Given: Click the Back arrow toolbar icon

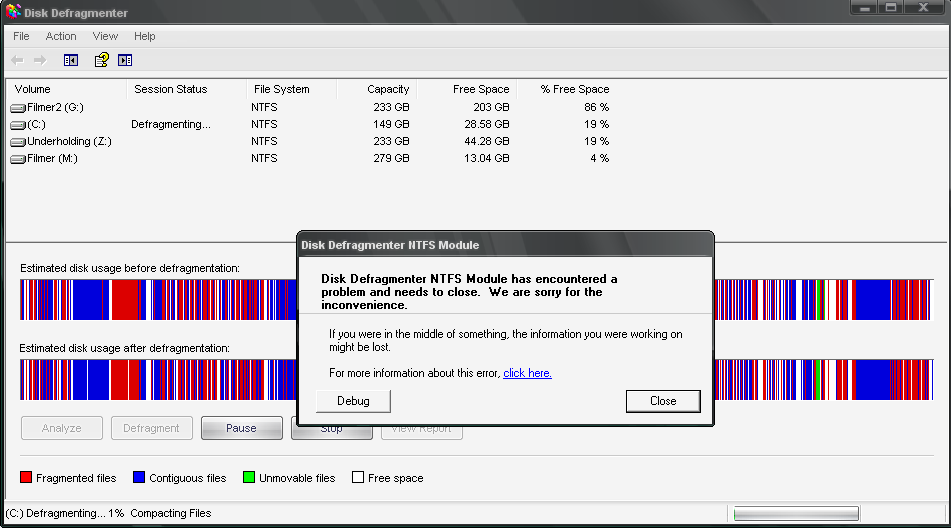Looking at the screenshot, I should (18, 60).
